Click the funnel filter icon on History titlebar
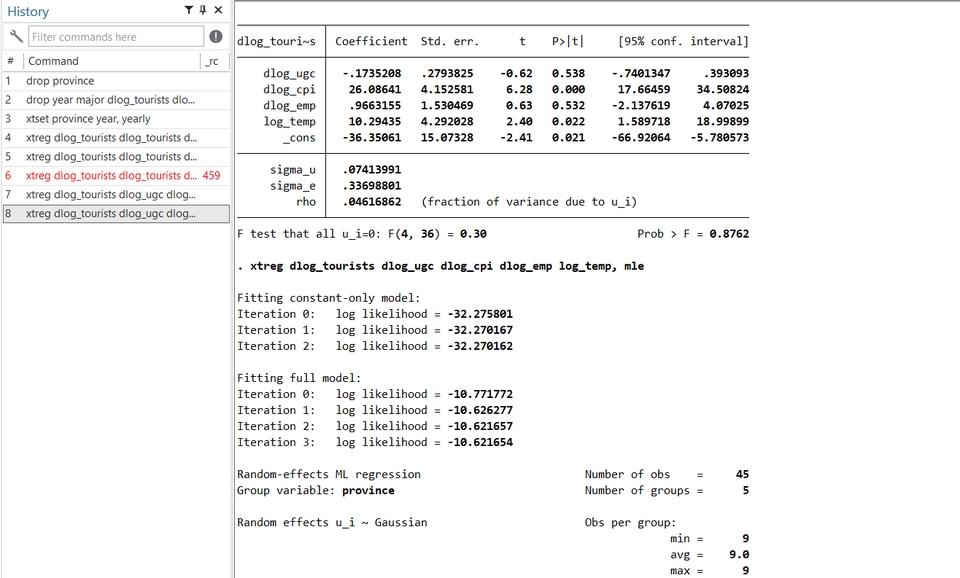 click(188, 10)
